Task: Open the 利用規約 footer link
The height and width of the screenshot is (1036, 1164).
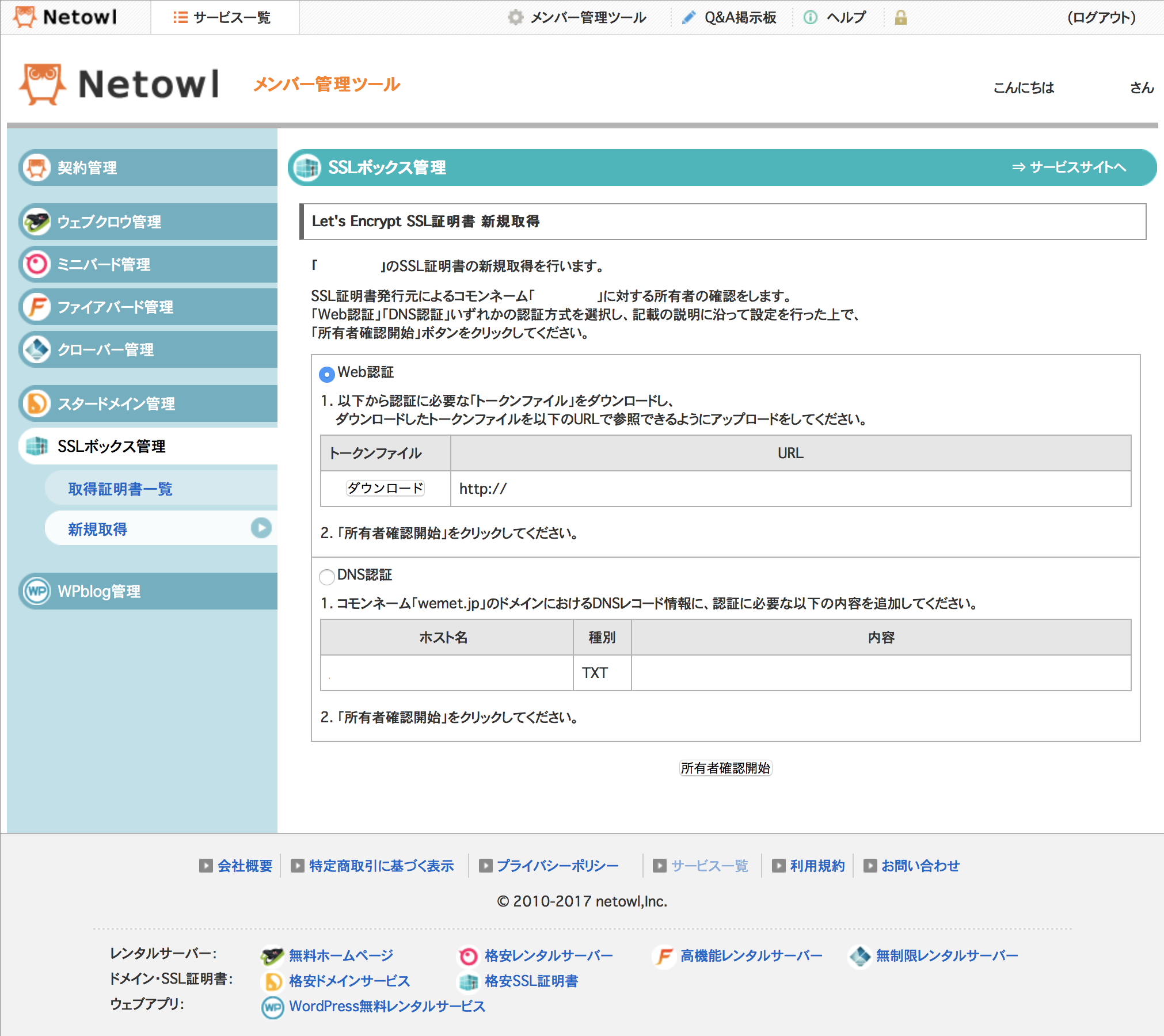Action: coord(817,866)
